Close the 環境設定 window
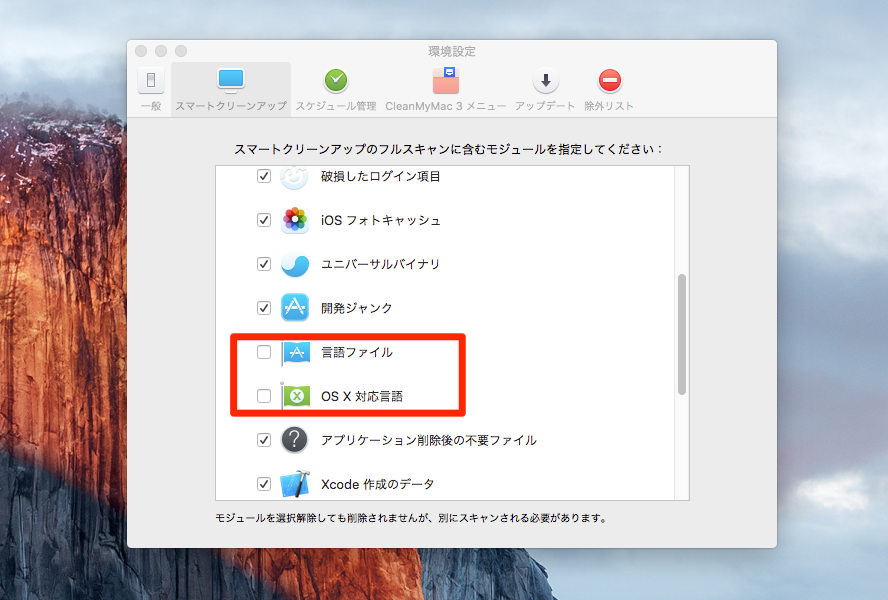This screenshot has width=888, height=600. pos(141,51)
